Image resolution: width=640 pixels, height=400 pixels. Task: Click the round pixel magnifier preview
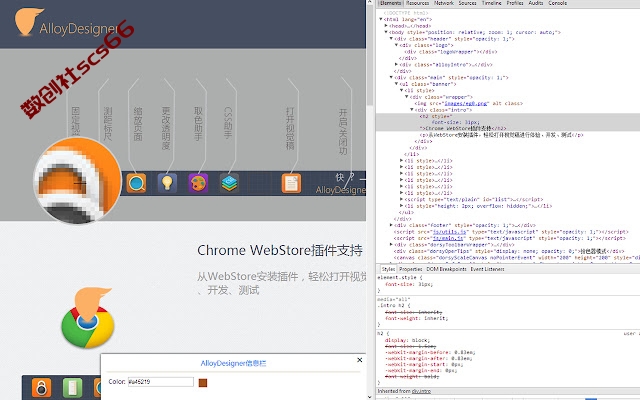(x=77, y=181)
